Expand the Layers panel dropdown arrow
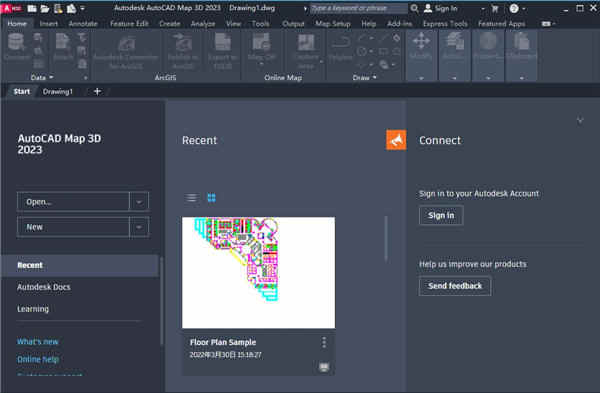Image resolution: width=600 pixels, height=393 pixels. click(x=454, y=78)
